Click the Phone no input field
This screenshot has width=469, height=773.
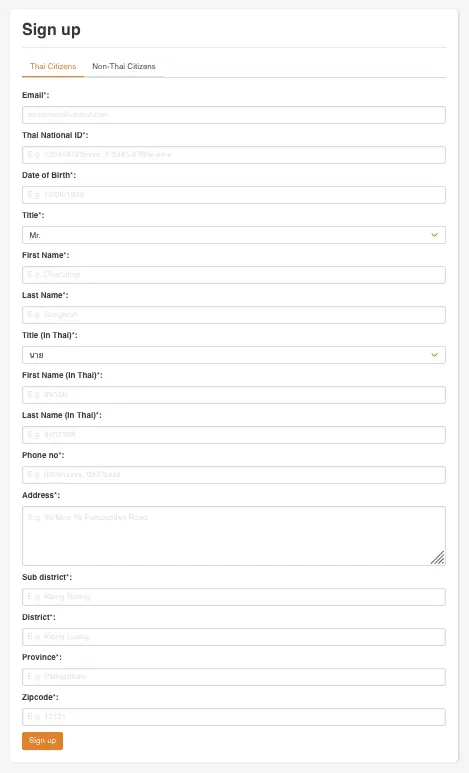point(234,475)
